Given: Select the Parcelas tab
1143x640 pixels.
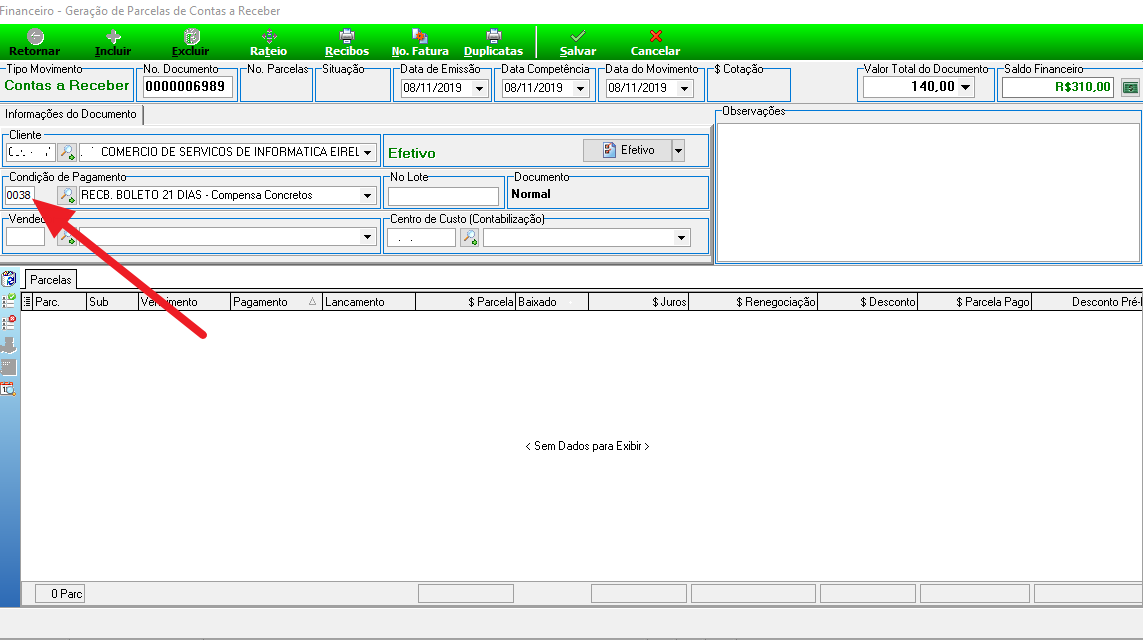Looking at the screenshot, I should pos(51,280).
